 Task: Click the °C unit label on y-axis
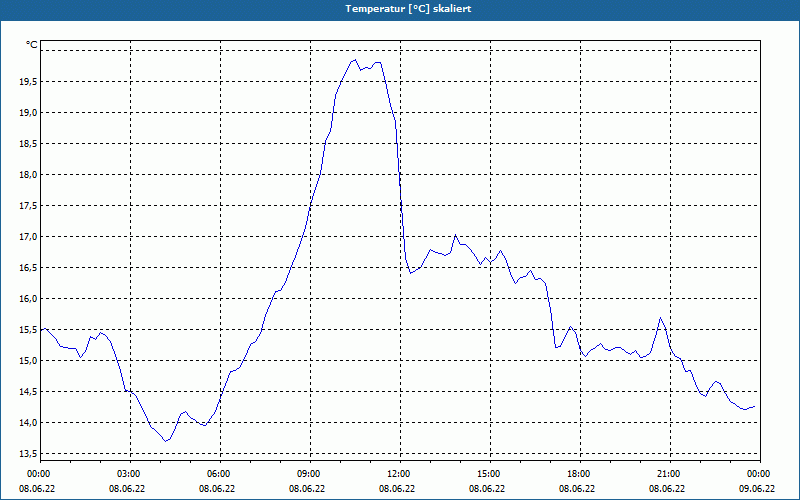click(32, 45)
